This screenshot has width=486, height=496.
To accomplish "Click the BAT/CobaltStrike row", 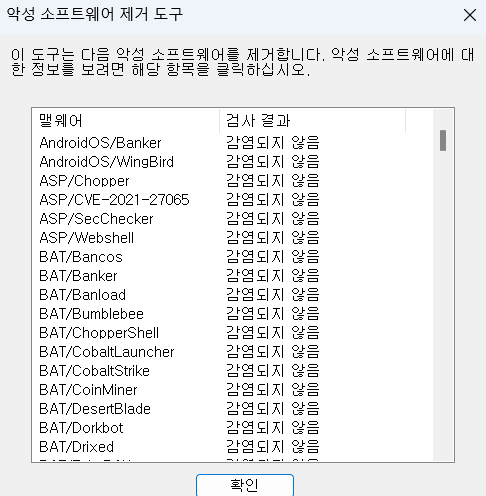I will tap(94, 371).
